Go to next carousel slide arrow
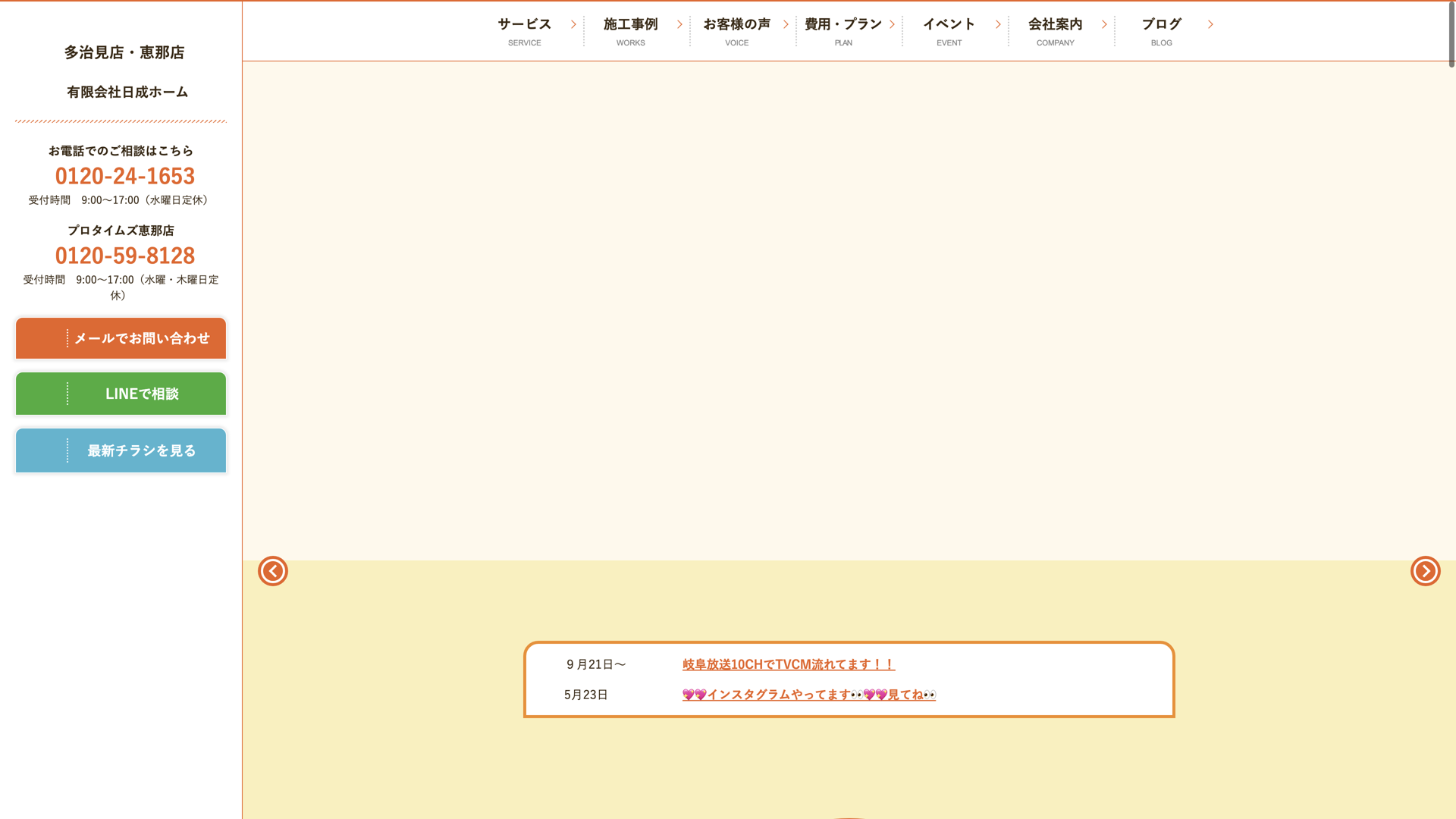 pyautogui.click(x=1426, y=571)
